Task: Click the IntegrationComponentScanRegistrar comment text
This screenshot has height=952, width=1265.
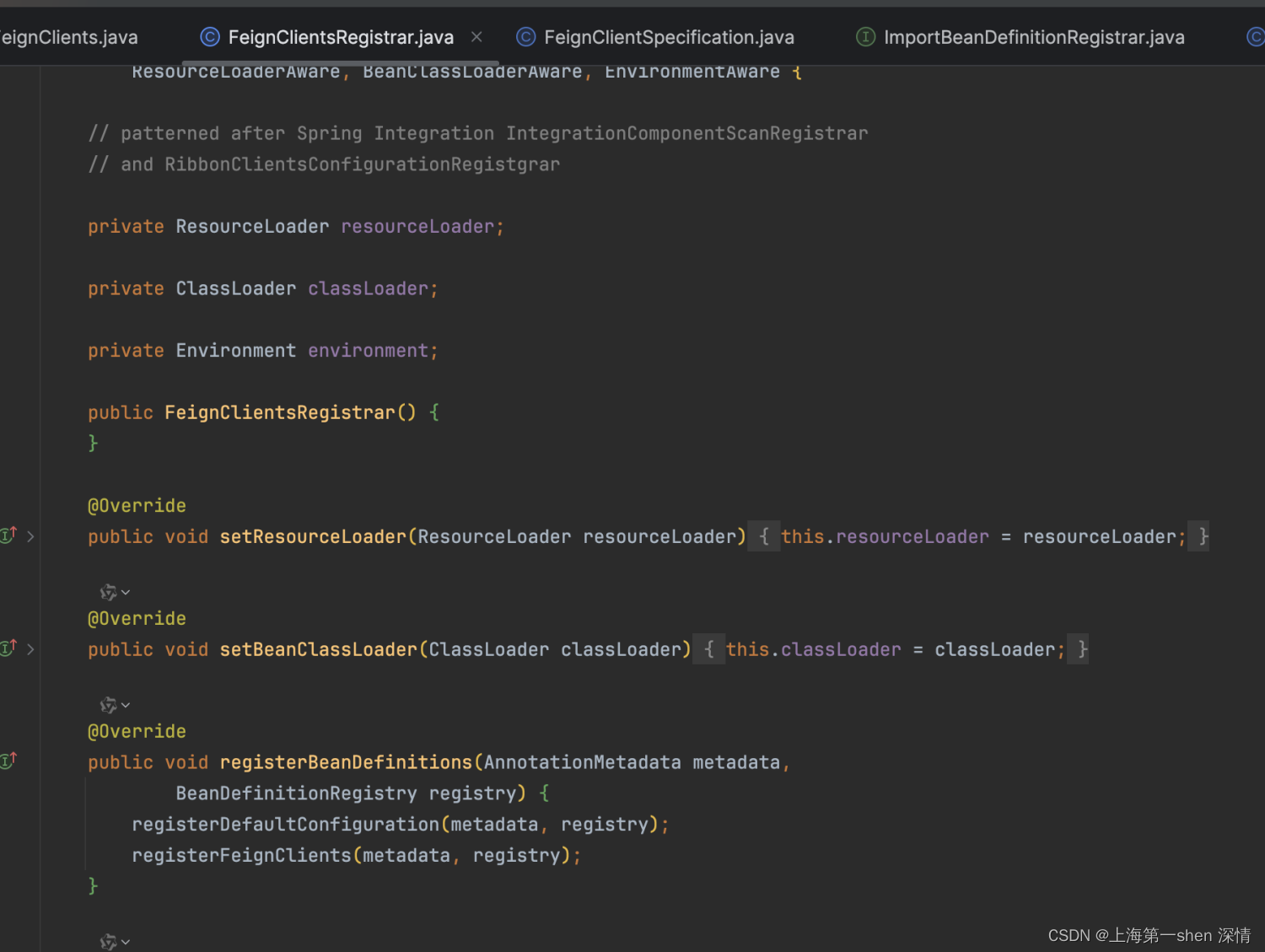Action: [x=686, y=133]
